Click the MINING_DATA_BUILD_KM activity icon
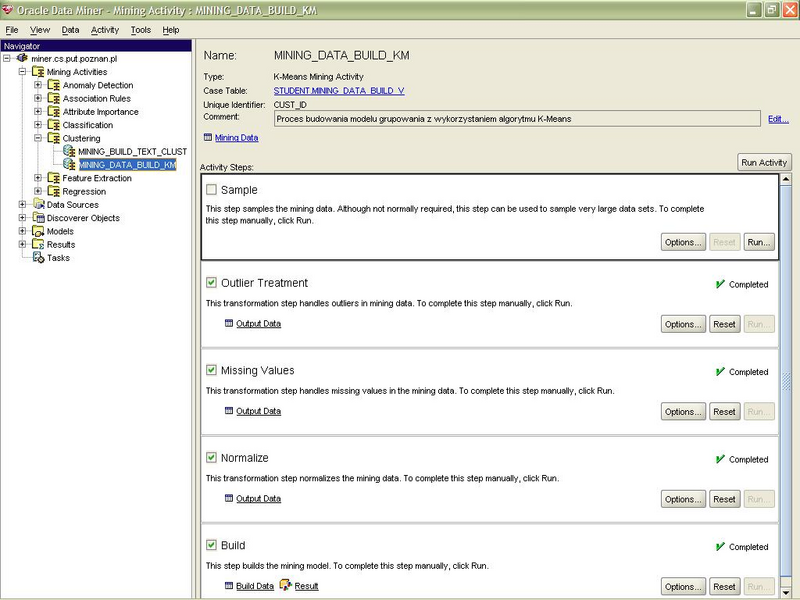Viewport: 800px width, 600px height. (x=69, y=164)
